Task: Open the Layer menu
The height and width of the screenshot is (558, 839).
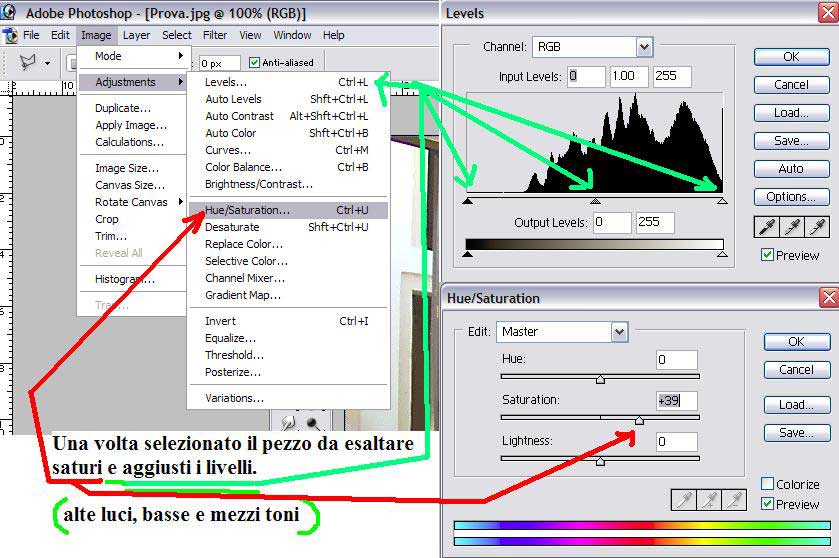Action: 136,35
